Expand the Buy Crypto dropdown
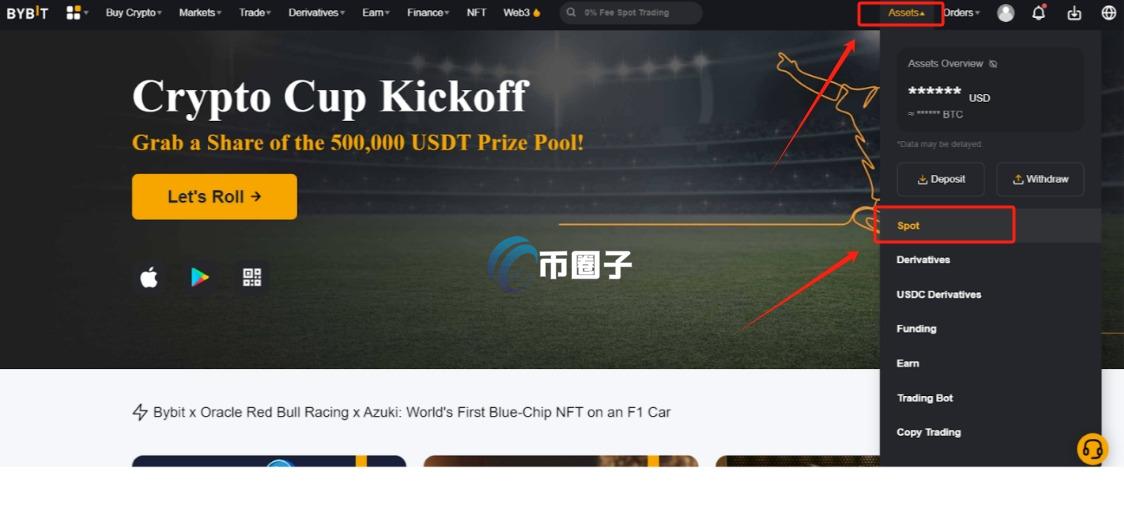Screen dimensions: 1124x530 134,12
